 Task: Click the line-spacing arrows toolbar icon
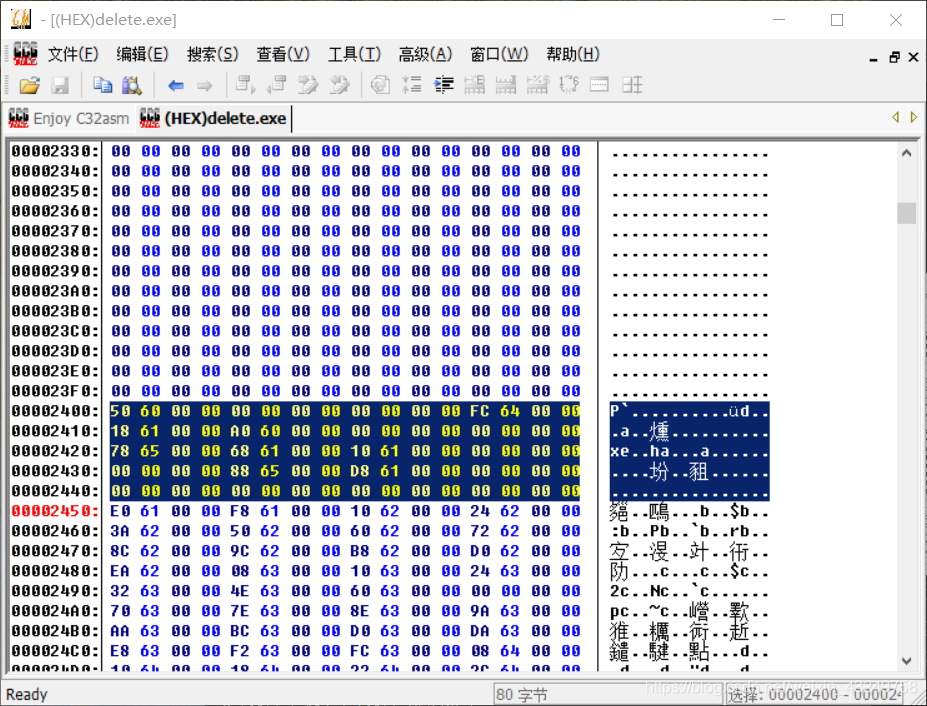[x=411, y=85]
